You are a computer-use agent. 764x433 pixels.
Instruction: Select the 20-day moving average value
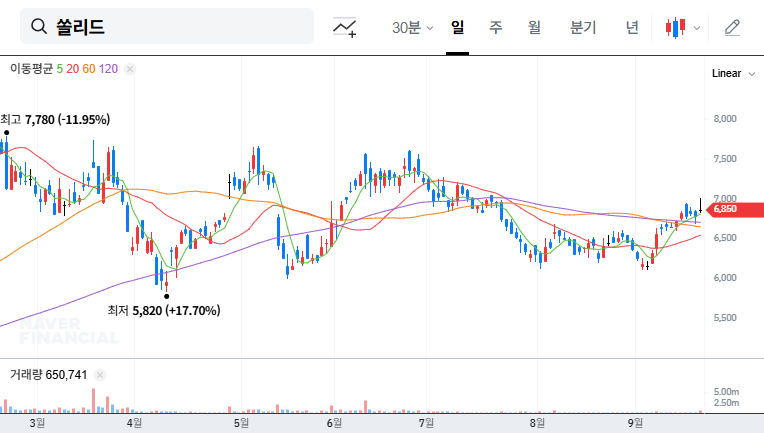[73, 69]
